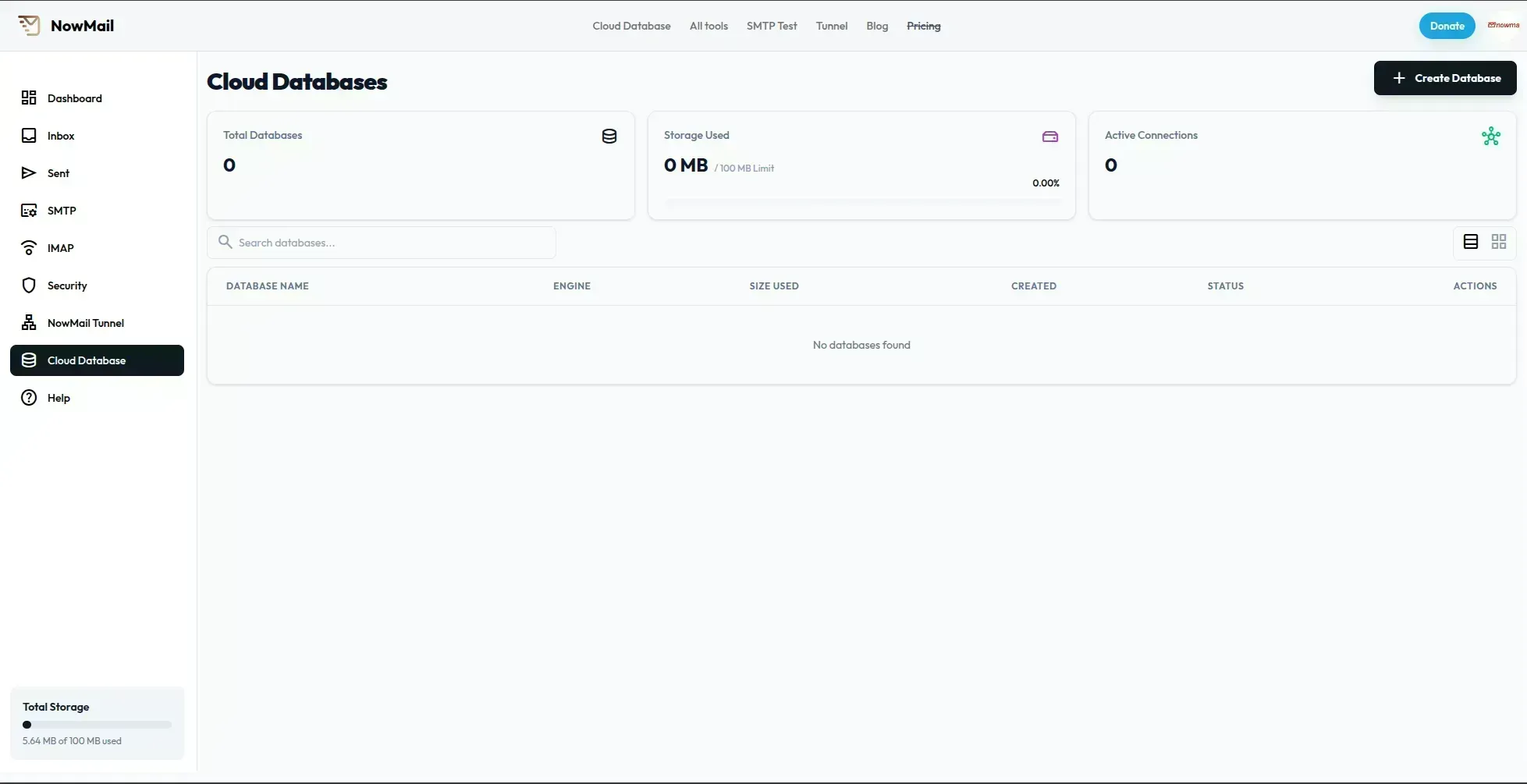Open Help in the sidebar
The width and height of the screenshot is (1527, 784).
[x=58, y=398]
